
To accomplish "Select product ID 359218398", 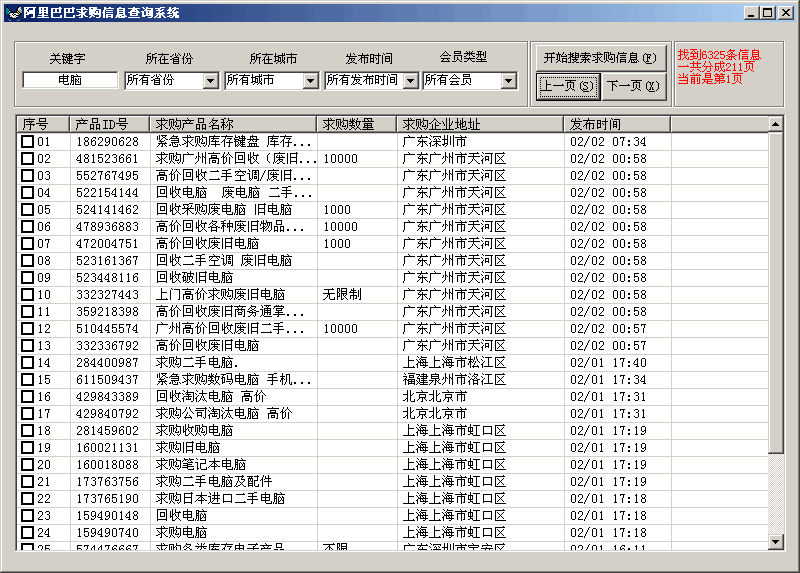I will pyautogui.click(x=107, y=312).
